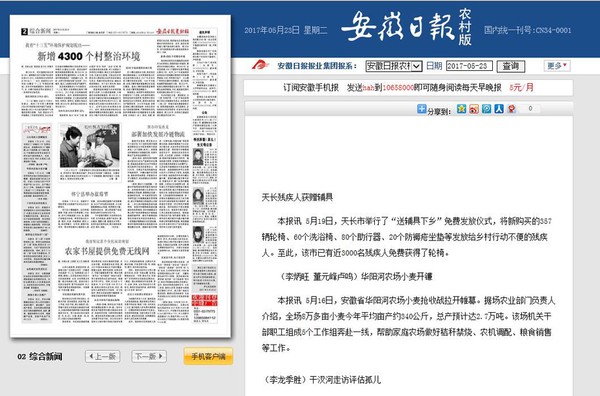Open article 怀宁县举办蓝莓节 in page preview
The height and width of the screenshot is (396, 600).
[89, 194]
